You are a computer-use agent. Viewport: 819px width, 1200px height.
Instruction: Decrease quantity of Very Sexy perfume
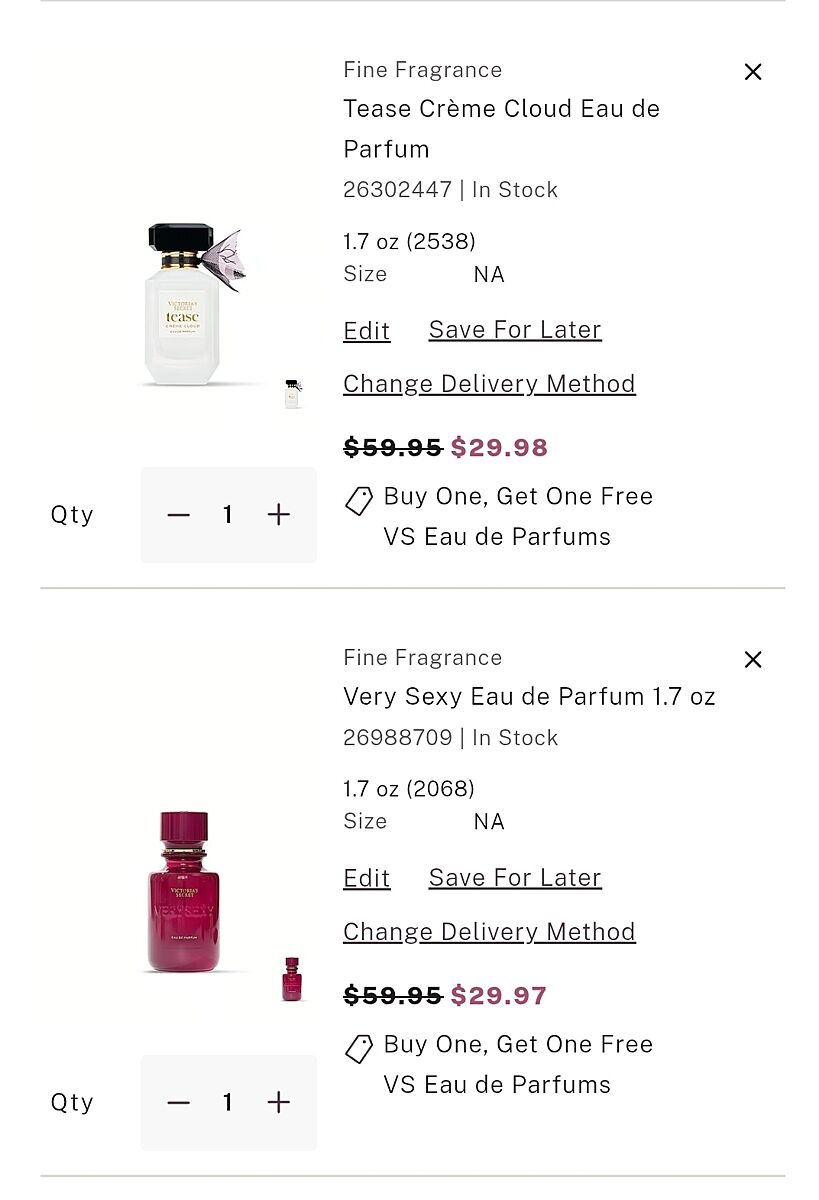[179, 1103]
